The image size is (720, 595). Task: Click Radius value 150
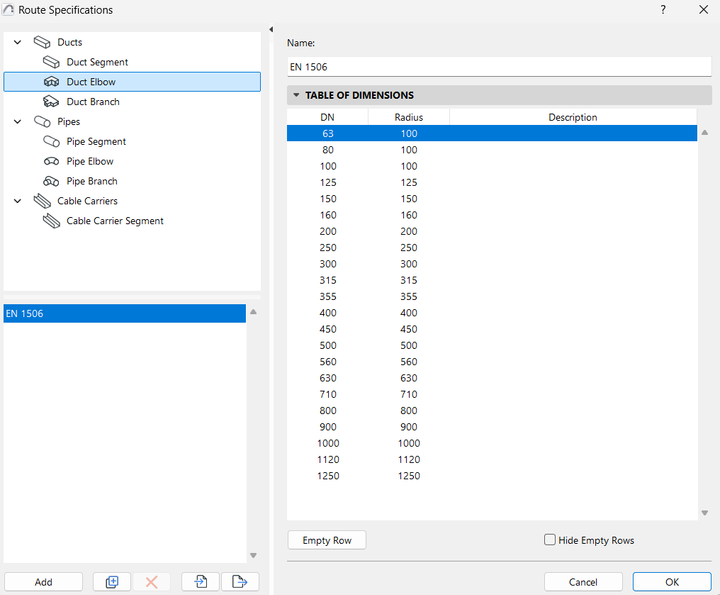409,199
